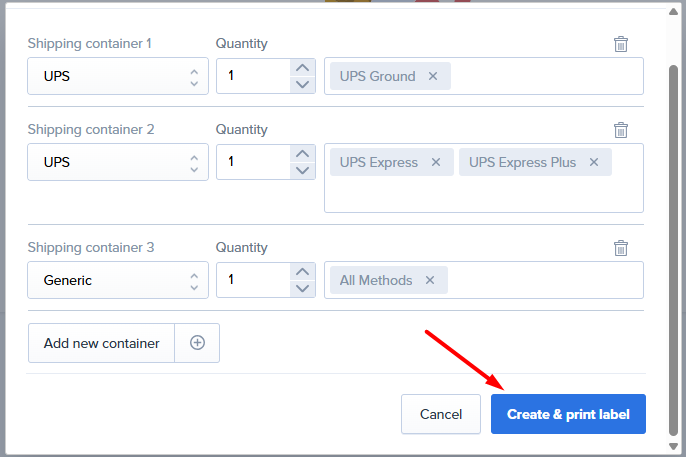Focus the container 2 shipping methods field

click(484, 194)
